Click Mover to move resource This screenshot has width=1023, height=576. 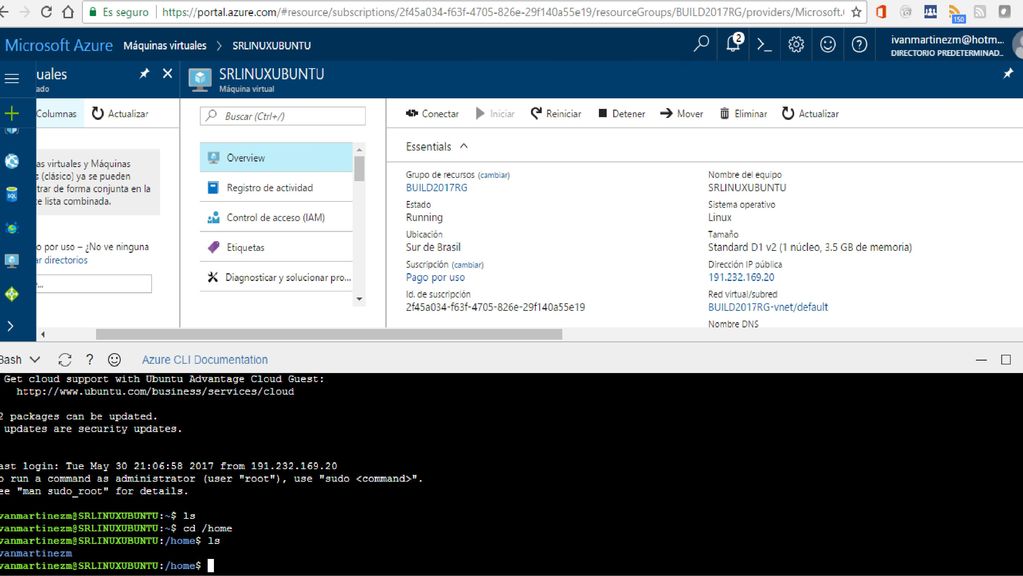click(681, 114)
